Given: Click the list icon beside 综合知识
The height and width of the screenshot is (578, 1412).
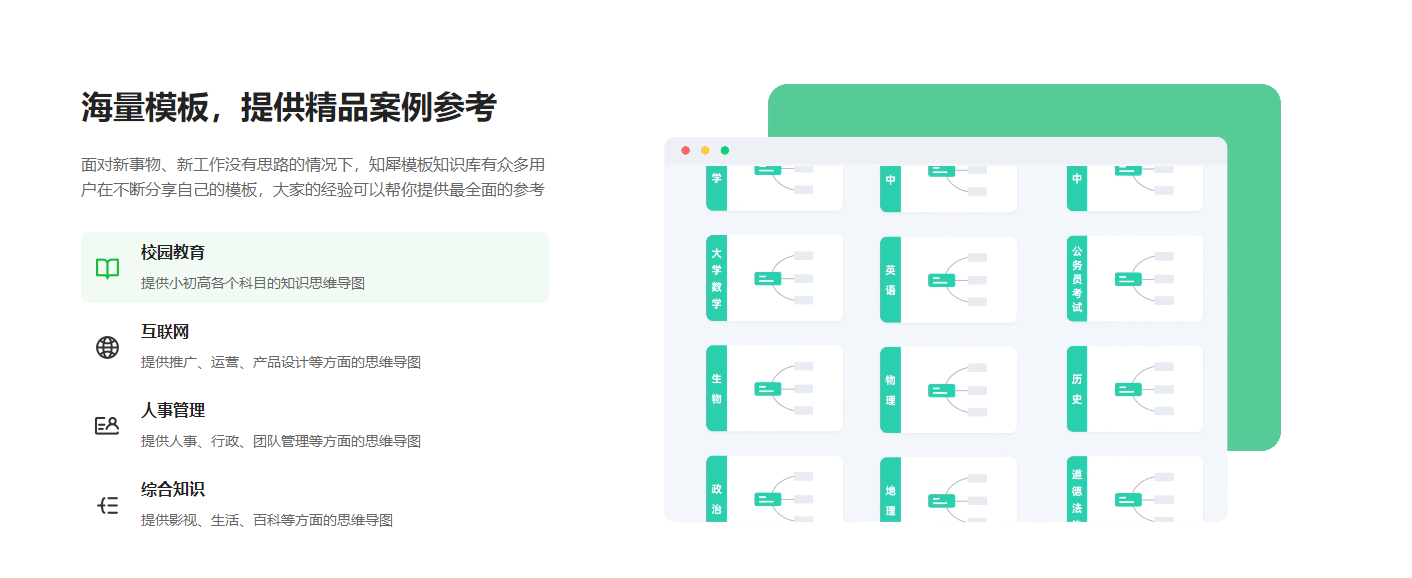Looking at the screenshot, I should coord(107,505).
